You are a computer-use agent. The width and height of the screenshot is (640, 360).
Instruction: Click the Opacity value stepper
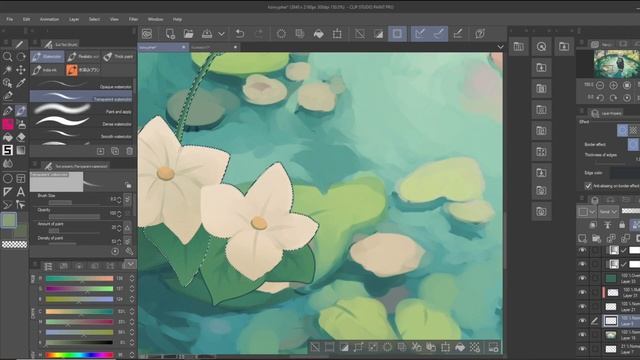coord(119,214)
